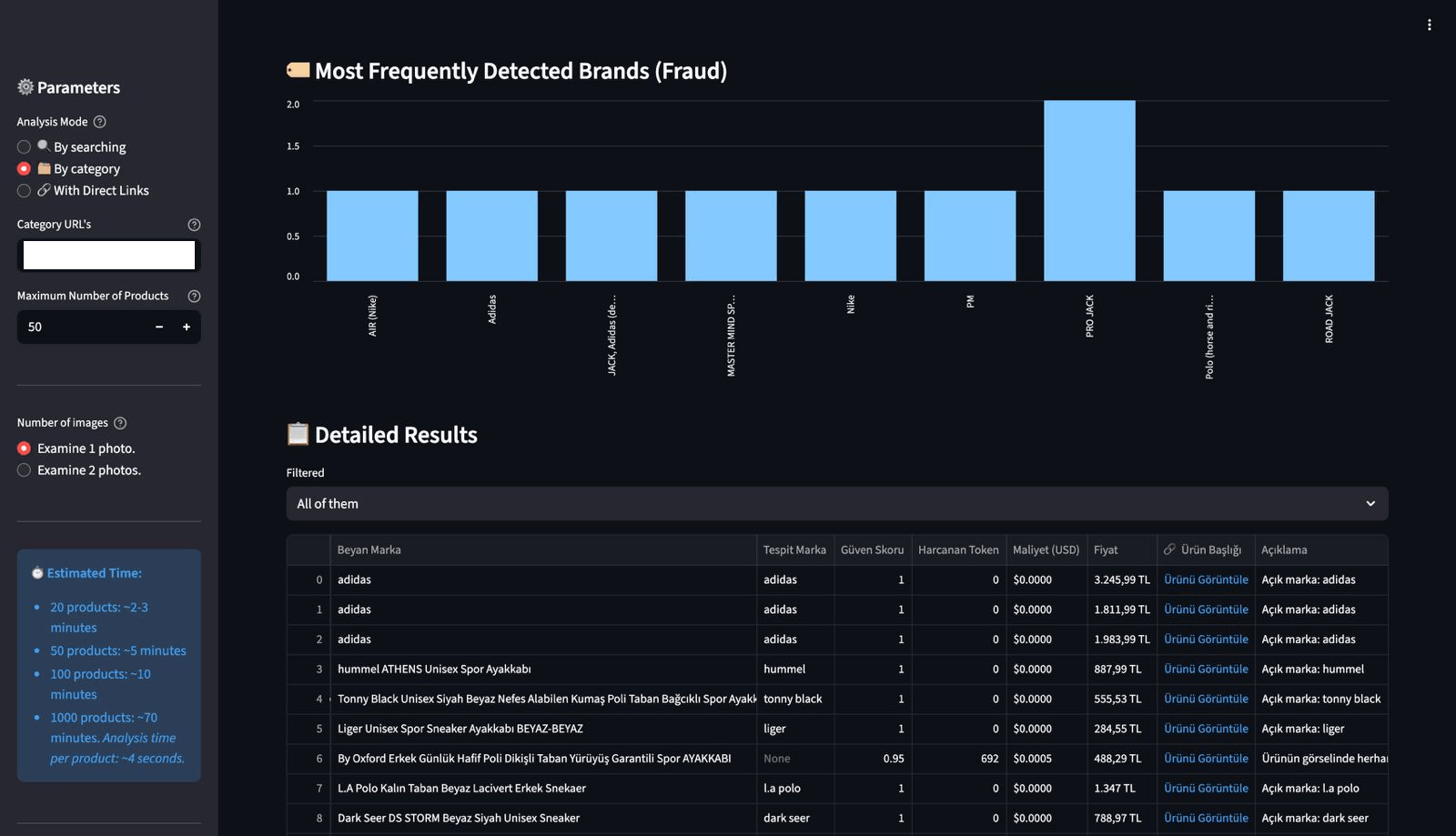Click the chain-link icon beside With Direct Links
The height and width of the screenshot is (836, 1456).
click(x=45, y=190)
